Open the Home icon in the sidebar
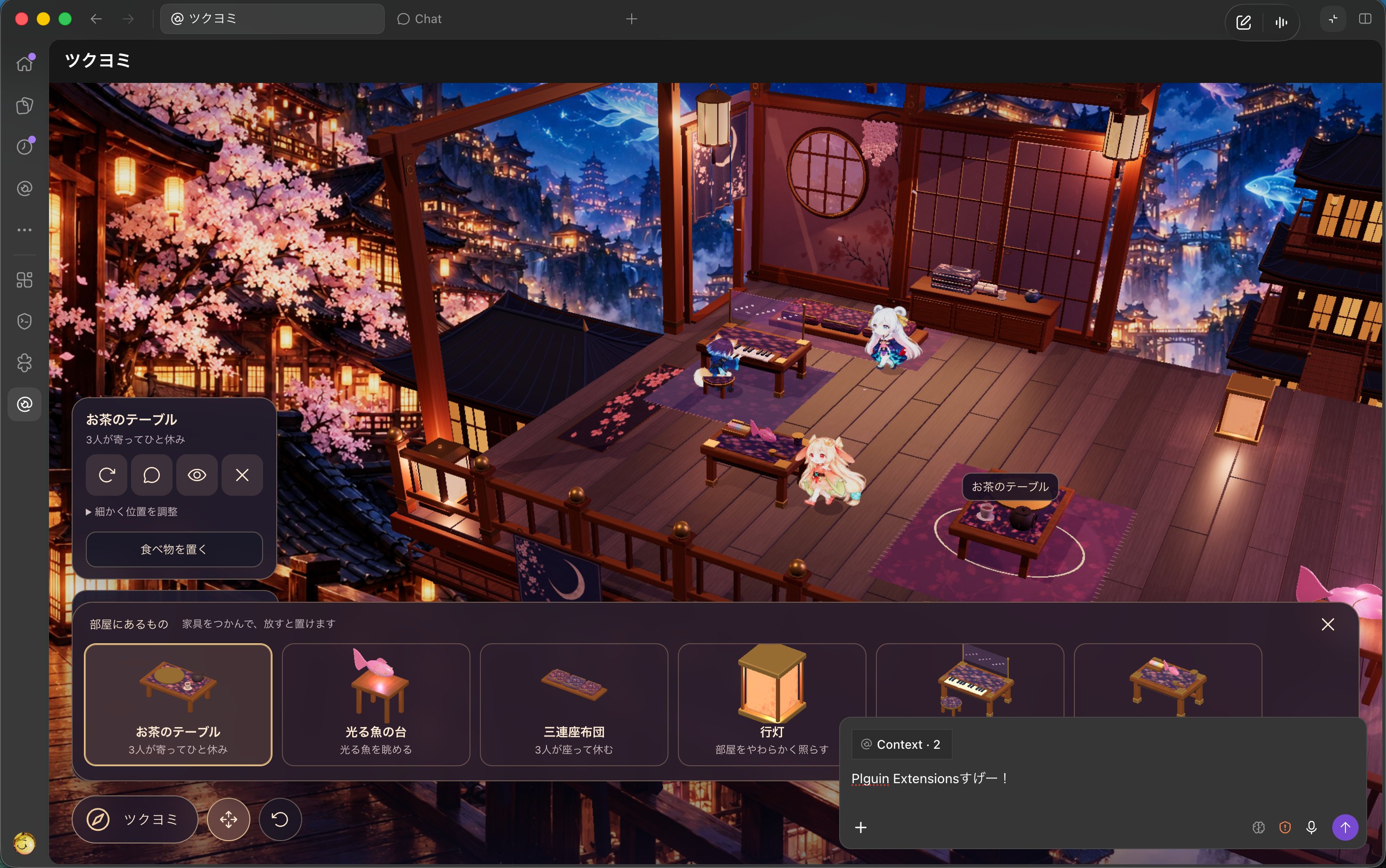The image size is (1386, 868). pos(24,63)
